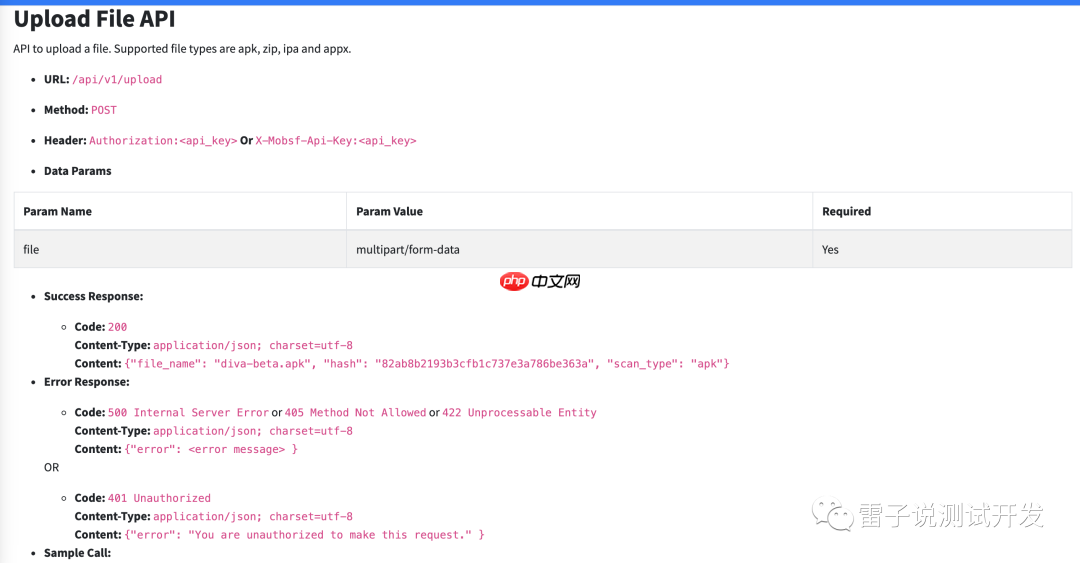Click the Required column header
The image size is (1080, 563).
(x=846, y=212)
